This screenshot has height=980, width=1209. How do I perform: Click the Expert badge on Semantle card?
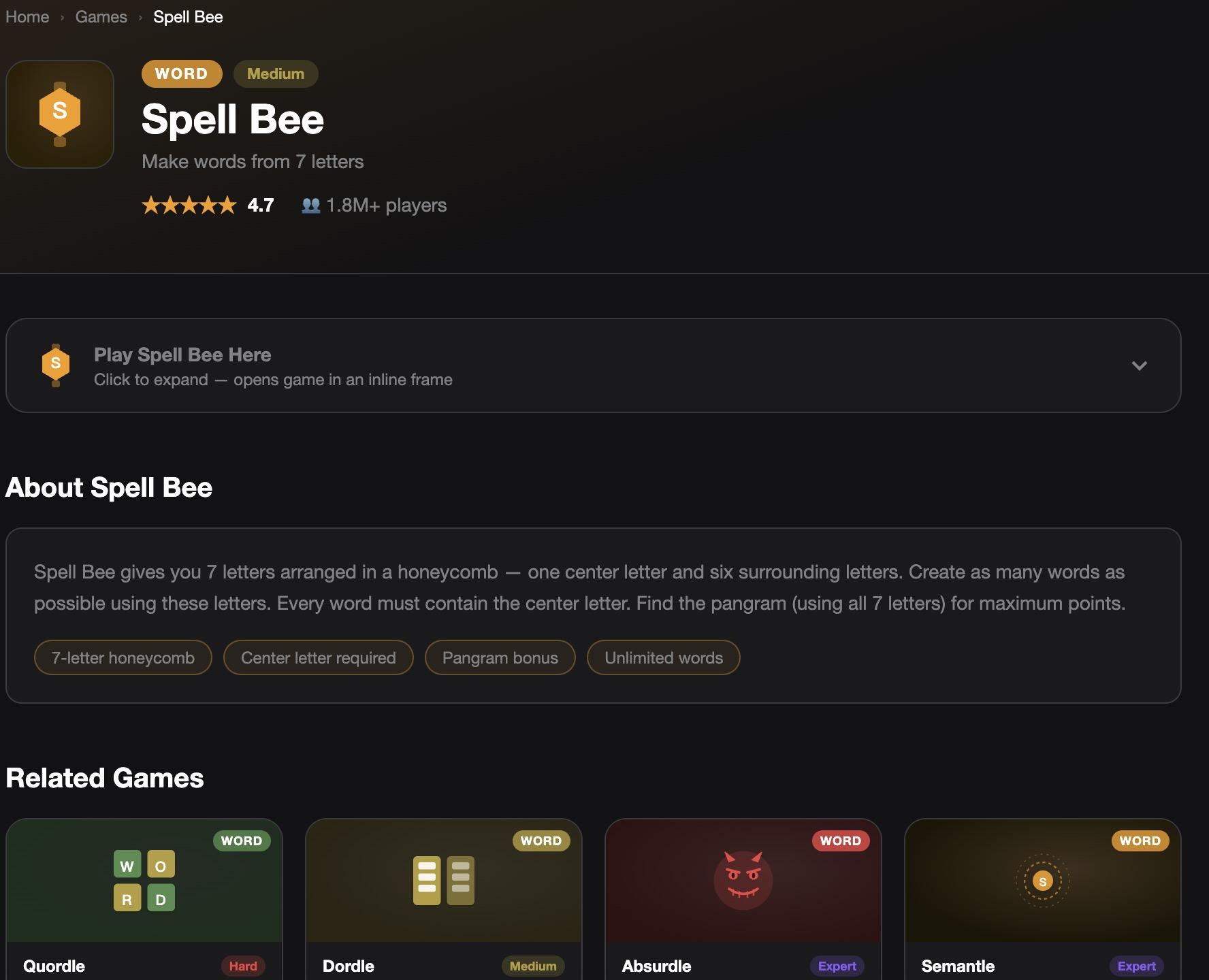click(1136, 966)
